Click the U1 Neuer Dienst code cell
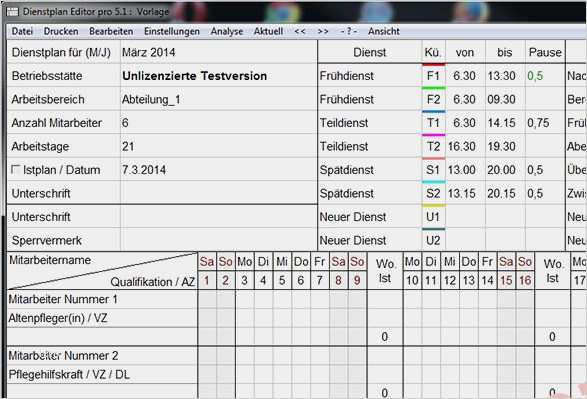 (434, 217)
